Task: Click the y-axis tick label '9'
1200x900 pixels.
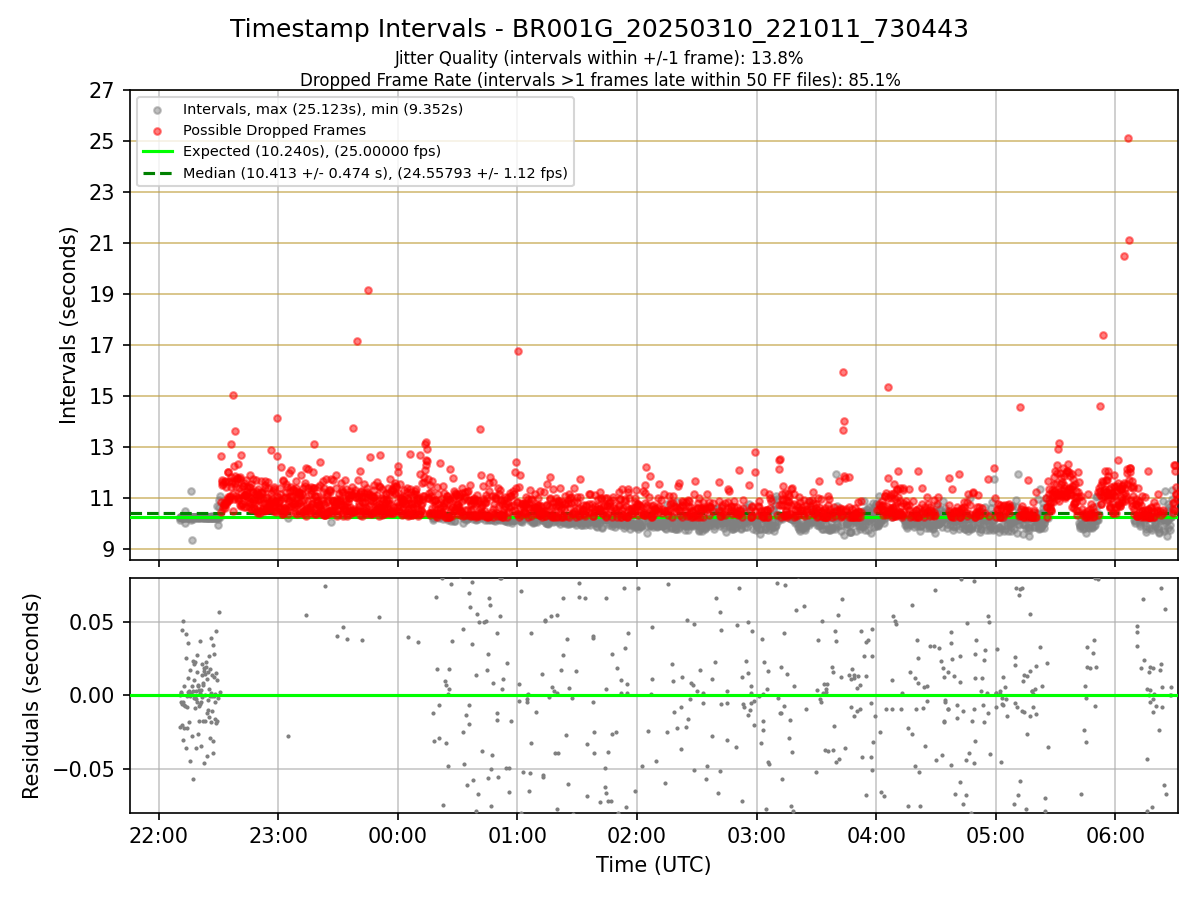Action: (109, 550)
